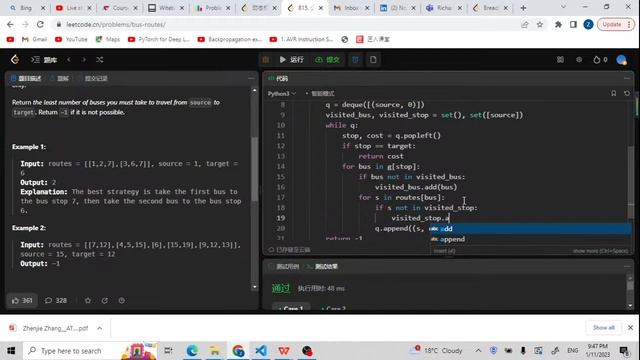The height and width of the screenshot is (360, 640).
Task: Click the Chrome Update button
Action: click(616, 24)
